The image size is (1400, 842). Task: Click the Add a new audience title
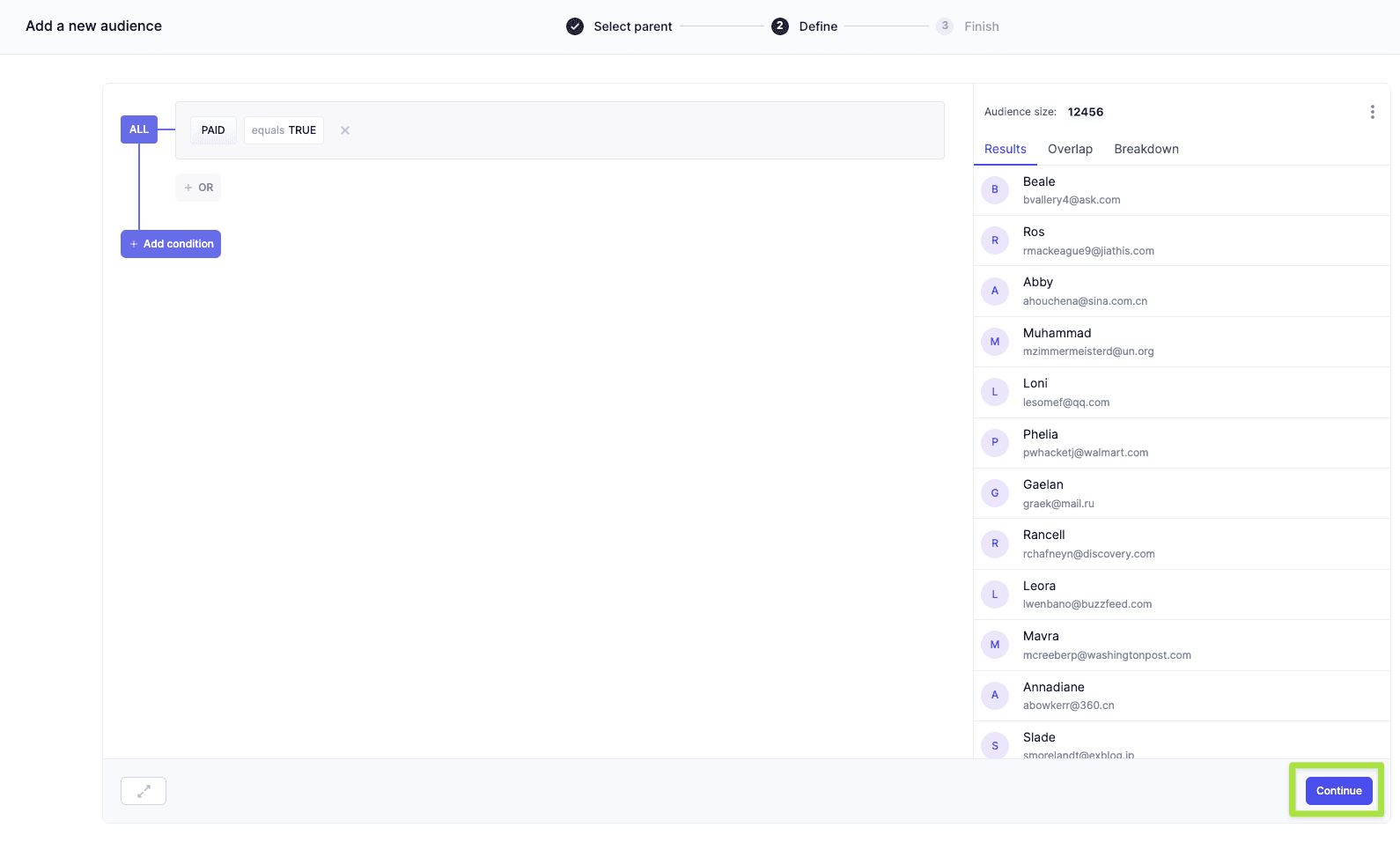click(x=94, y=26)
